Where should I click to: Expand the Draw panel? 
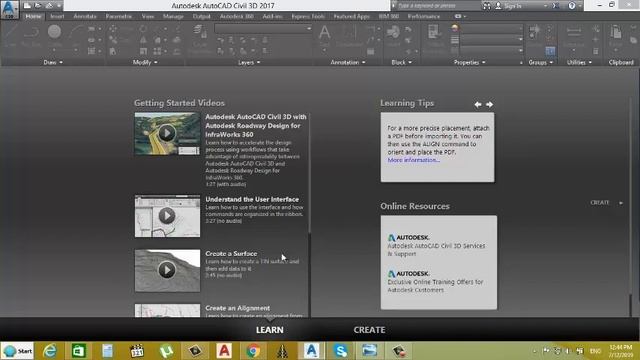click(x=53, y=62)
